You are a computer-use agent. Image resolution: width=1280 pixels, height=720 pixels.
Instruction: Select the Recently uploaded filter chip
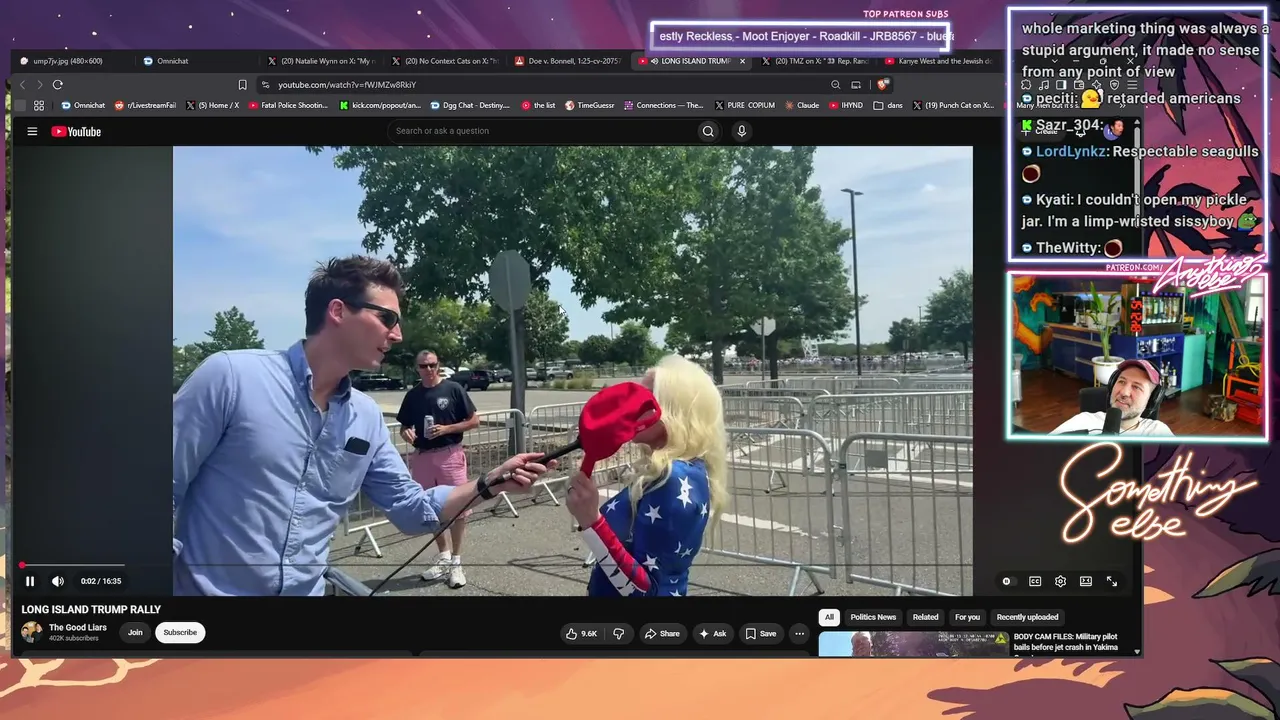[x=1027, y=617]
